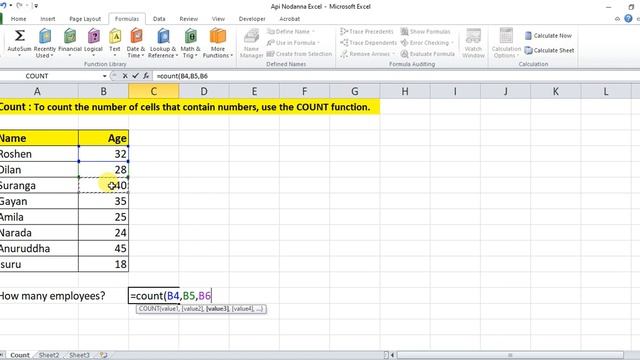Click cell with age 28
This screenshot has width=640, height=360.
pos(103,169)
